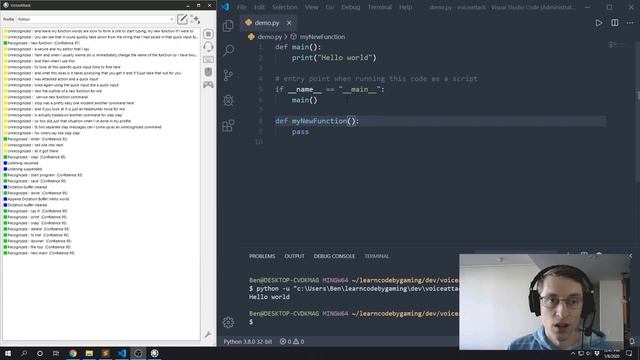640x360 pixels.
Task: Open the Help menu in VS Code
Action: tap(405, 7)
